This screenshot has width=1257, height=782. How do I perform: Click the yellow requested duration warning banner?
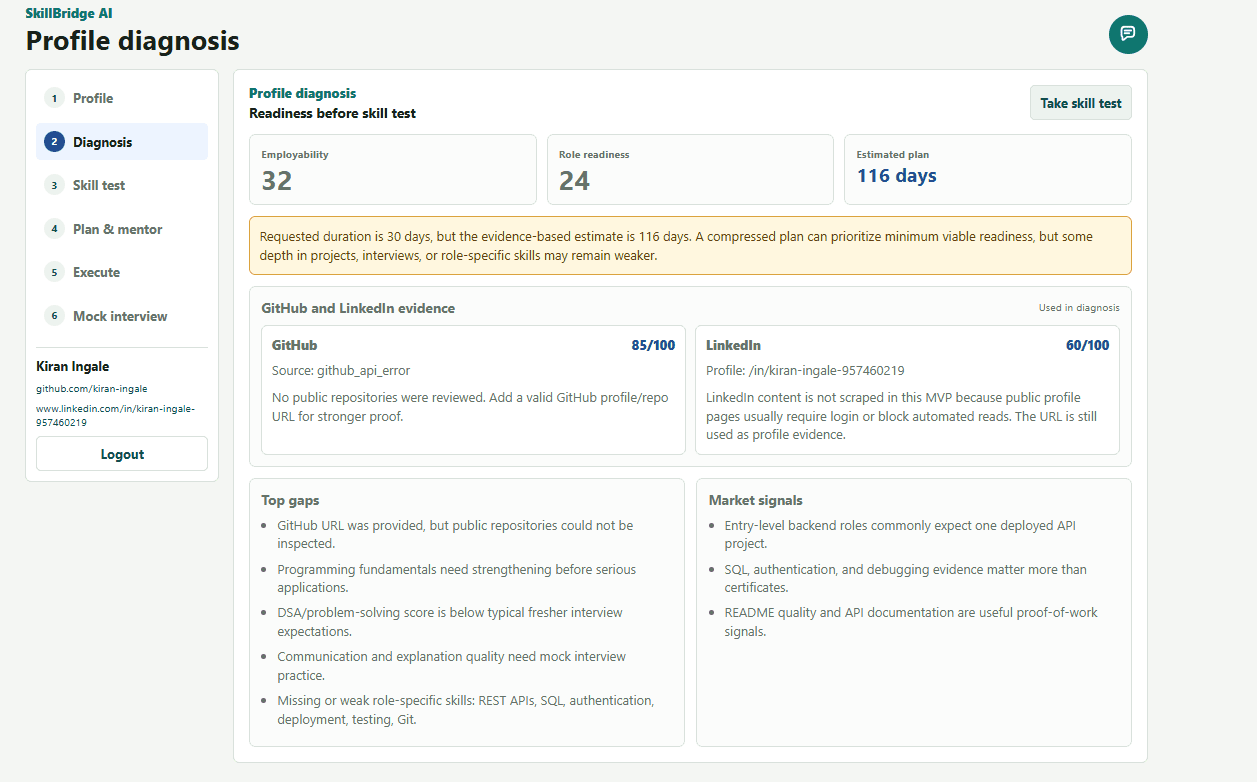(x=690, y=246)
